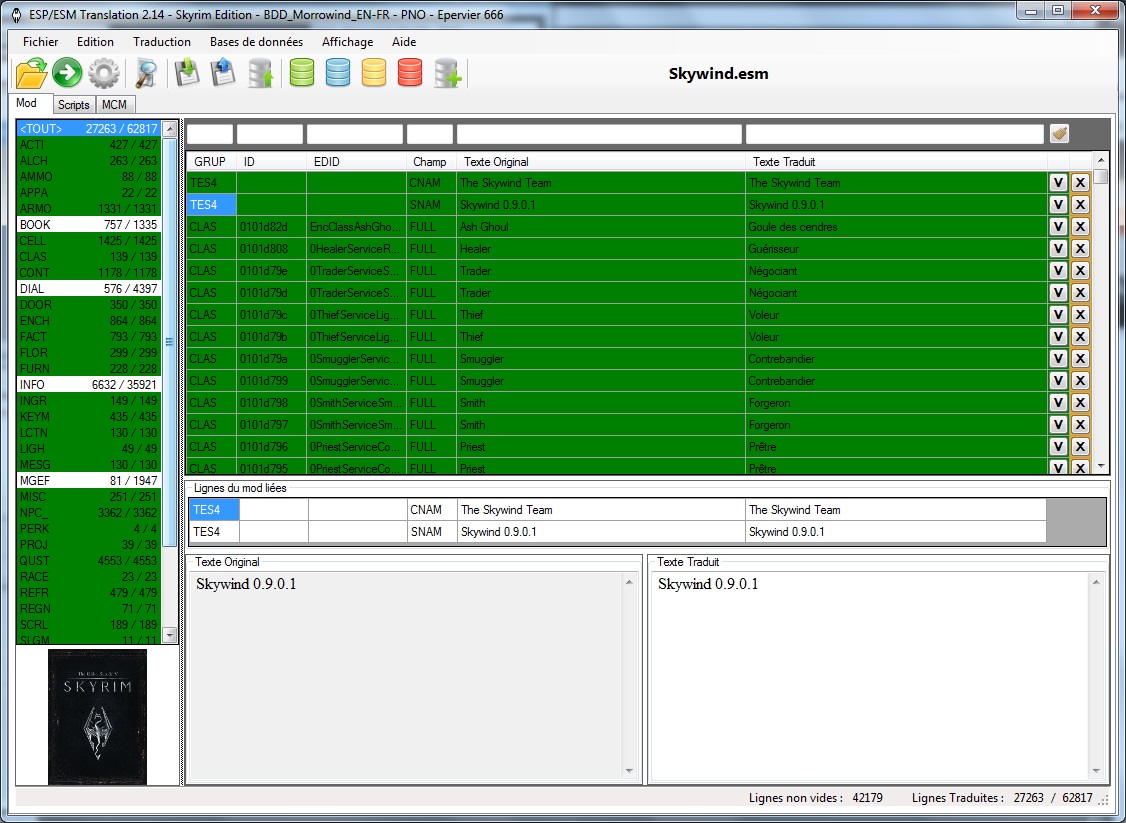Click the V button on the Healer row
The width and height of the screenshot is (1126, 823).
(1058, 248)
